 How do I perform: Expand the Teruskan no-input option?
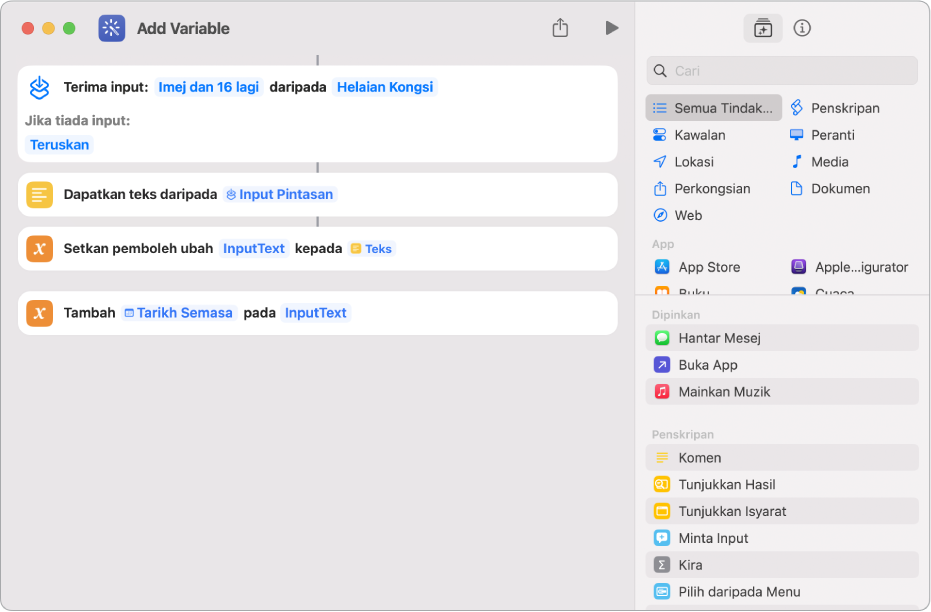point(60,144)
